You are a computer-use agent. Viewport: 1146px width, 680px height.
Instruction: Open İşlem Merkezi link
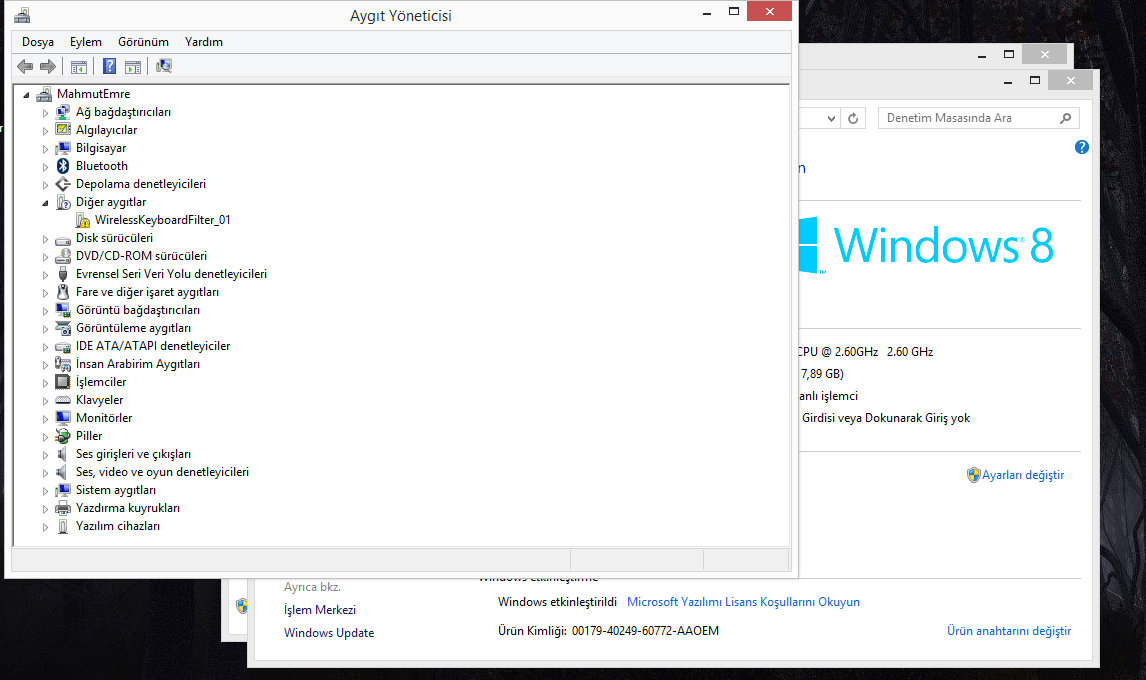(320, 610)
